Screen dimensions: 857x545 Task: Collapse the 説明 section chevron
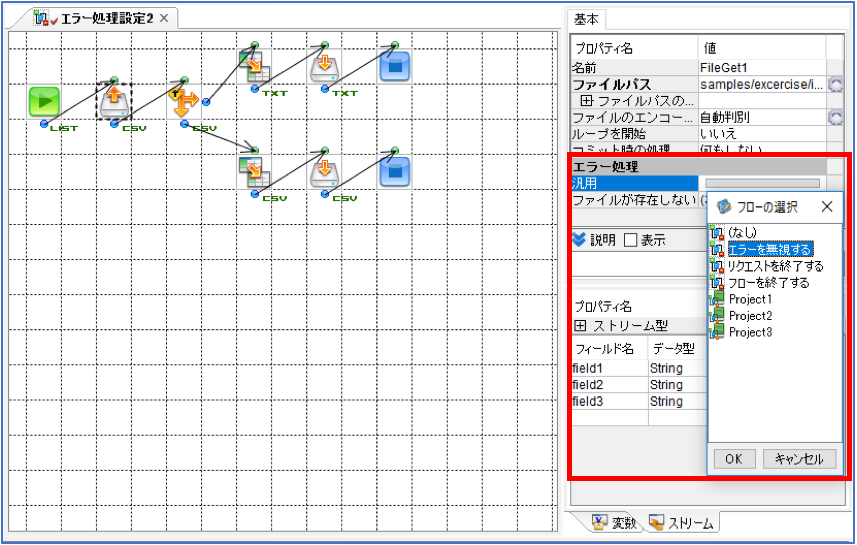tap(579, 239)
